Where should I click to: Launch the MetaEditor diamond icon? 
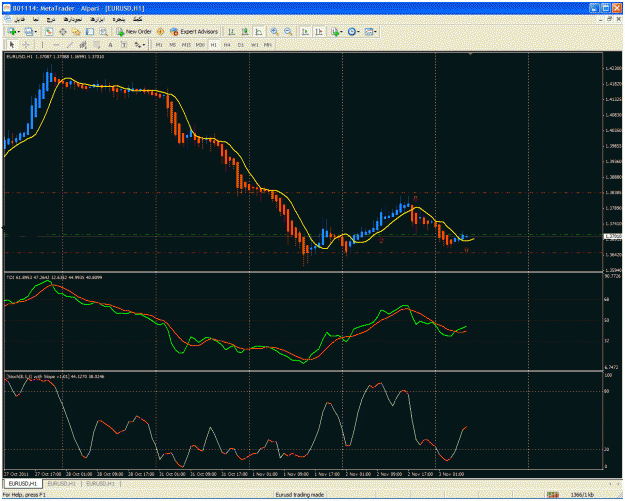point(160,31)
